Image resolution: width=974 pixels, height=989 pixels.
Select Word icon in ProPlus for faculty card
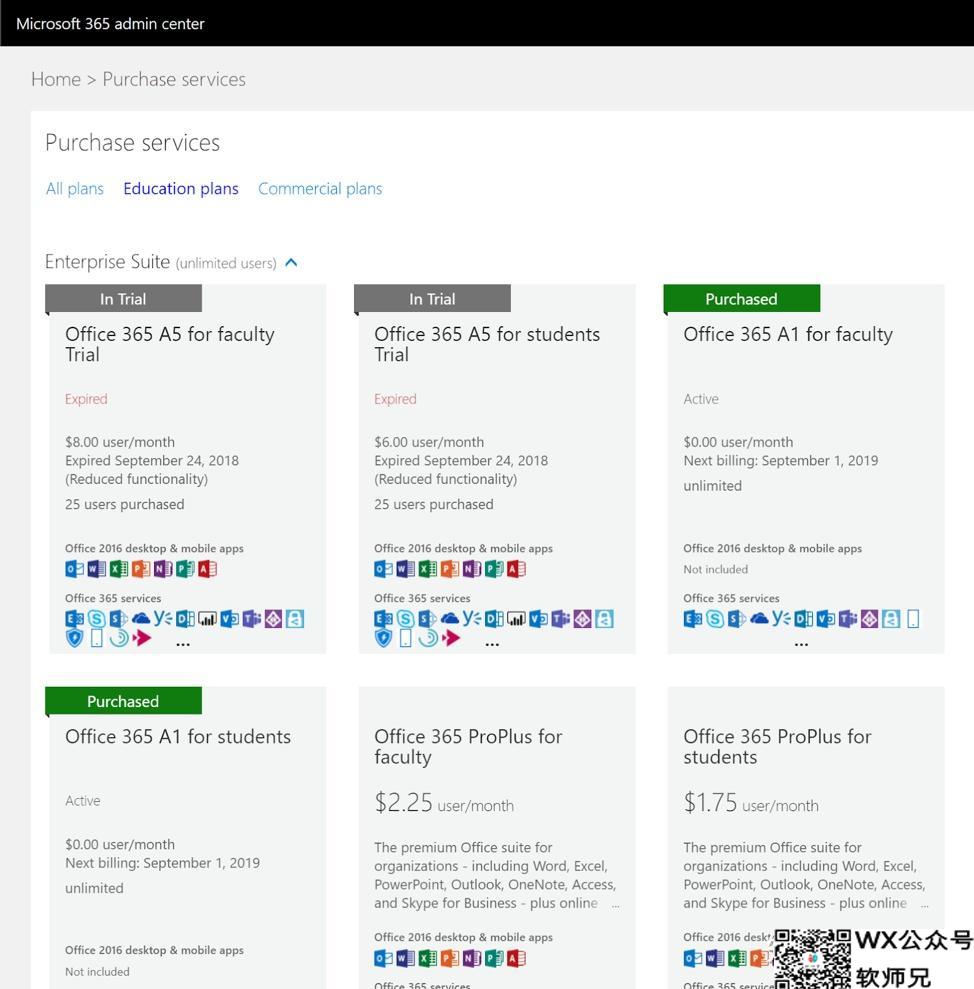coord(406,959)
